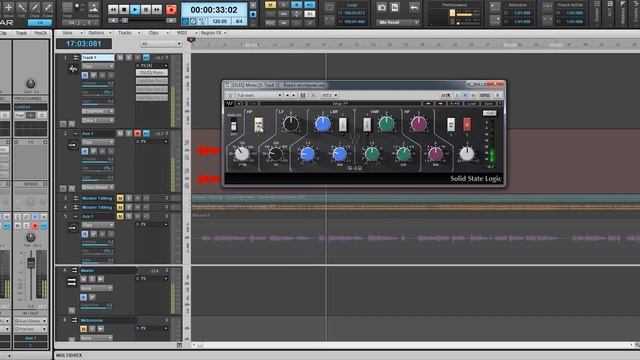
Task: Mute Track 1
Action: [x=120, y=58]
